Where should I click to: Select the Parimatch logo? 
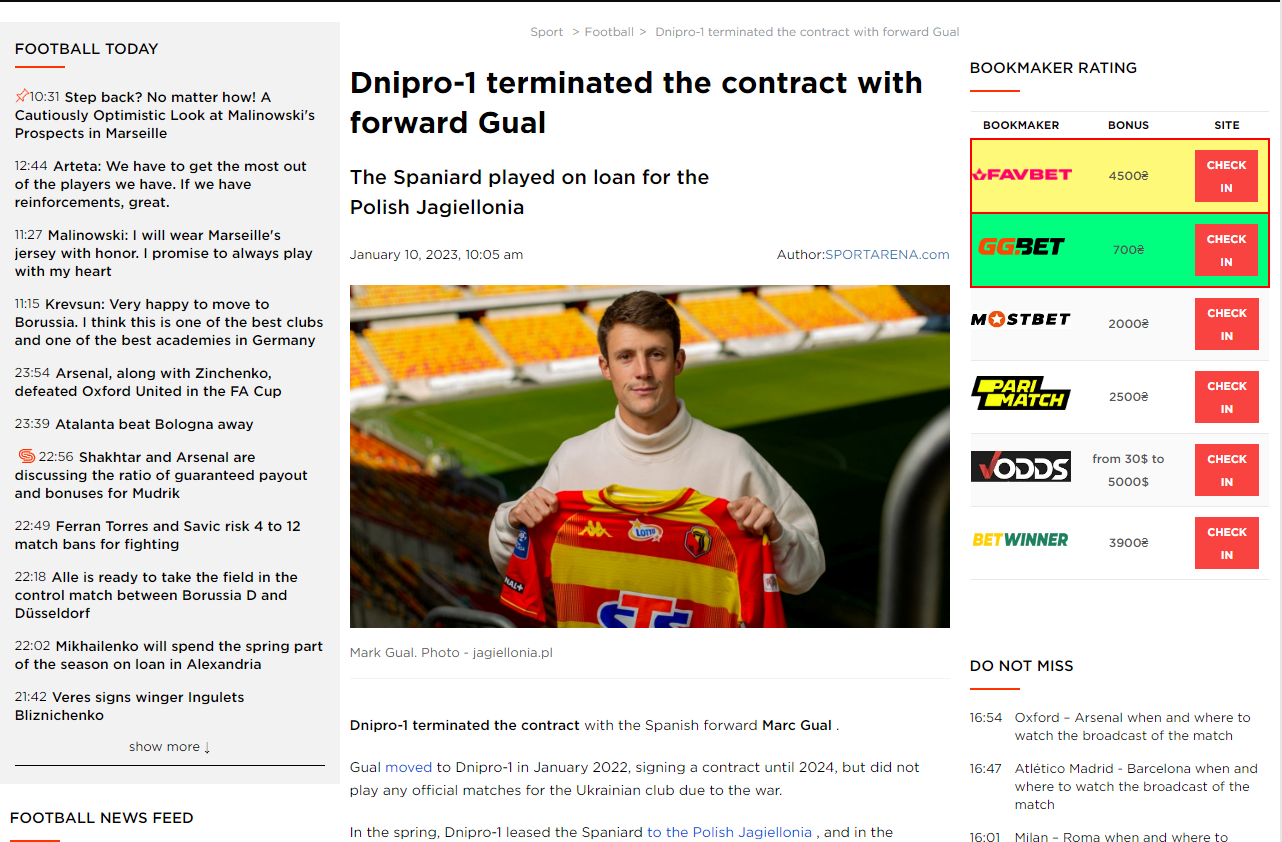pyautogui.click(x=1021, y=393)
